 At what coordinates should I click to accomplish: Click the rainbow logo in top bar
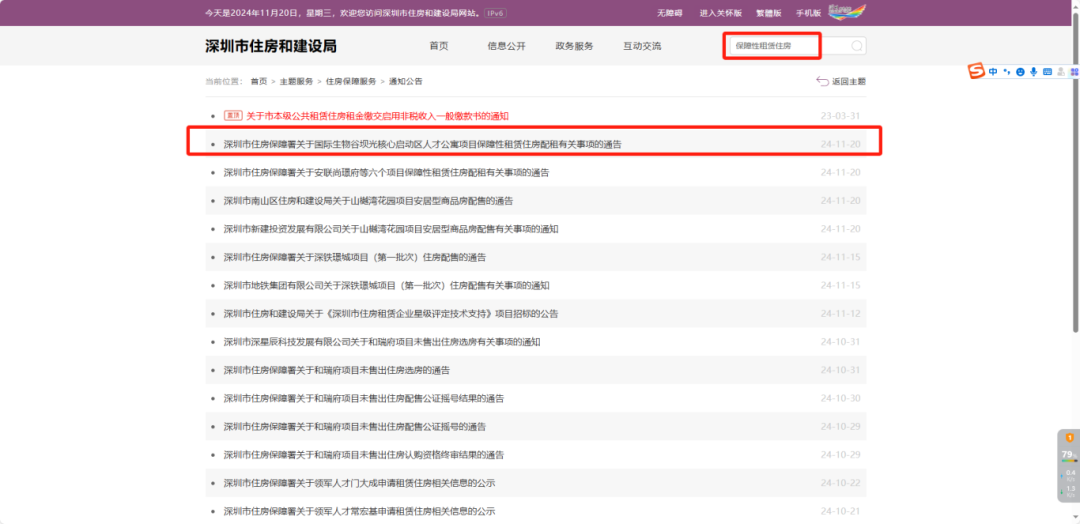point(847,12)
